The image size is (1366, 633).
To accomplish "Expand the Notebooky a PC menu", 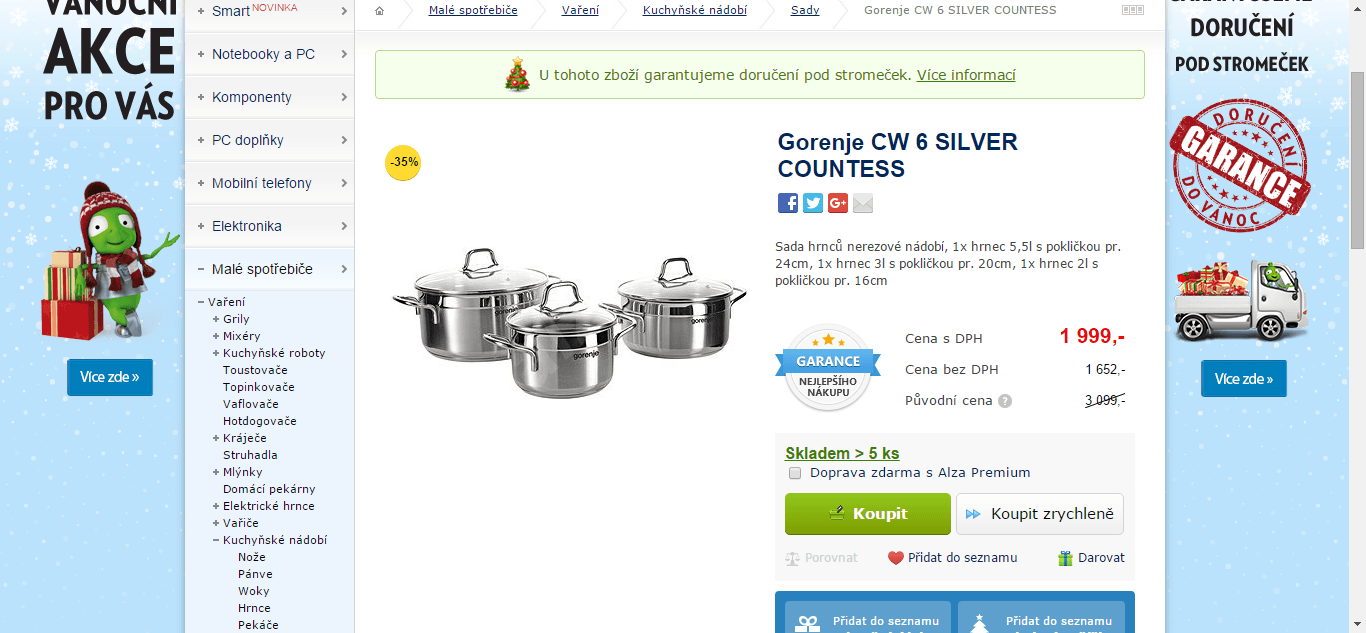I will [x=269, y=54].
